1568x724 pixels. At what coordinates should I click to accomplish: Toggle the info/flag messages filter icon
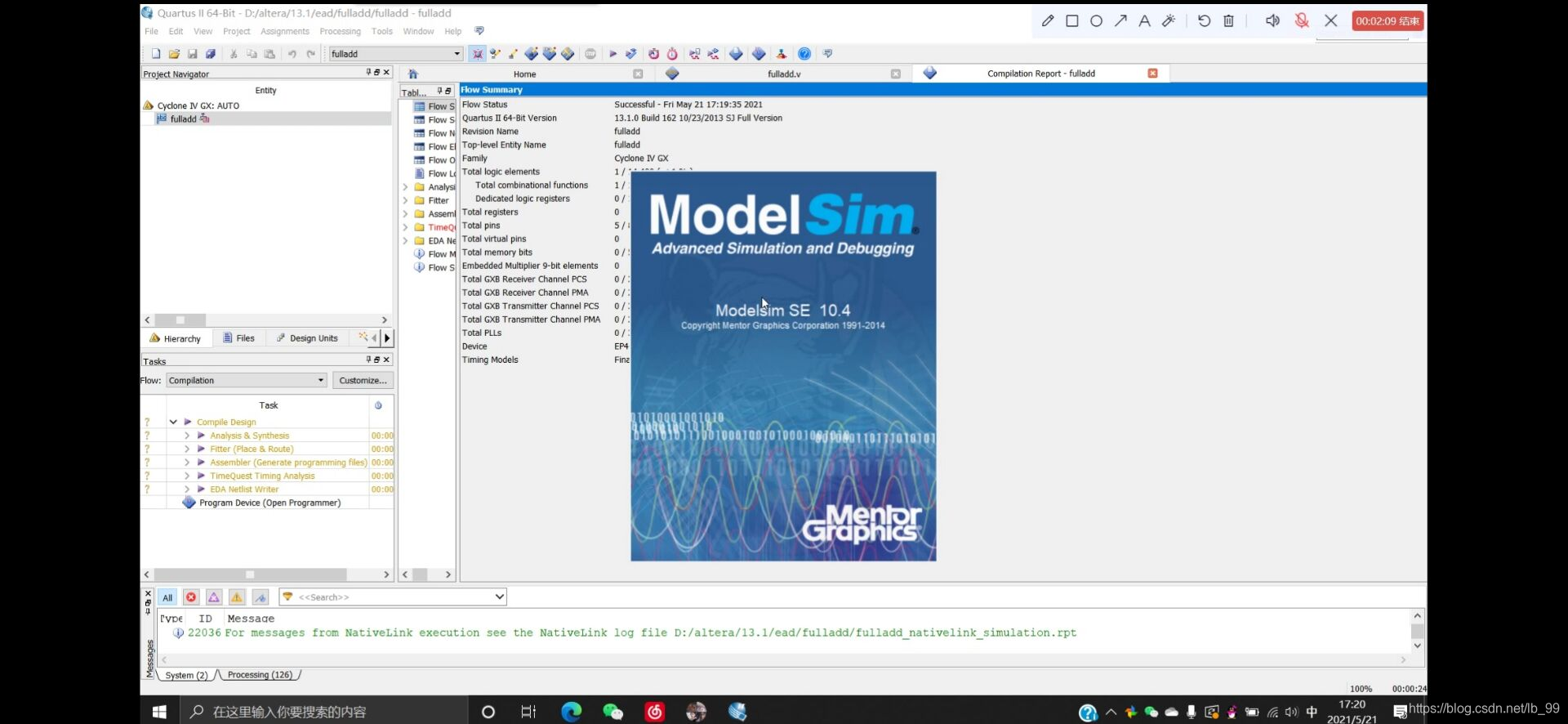pos(261,597)
